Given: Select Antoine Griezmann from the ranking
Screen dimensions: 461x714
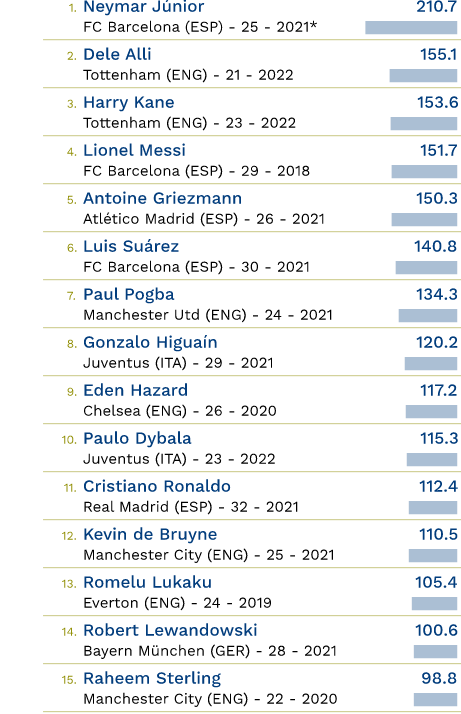Looking at the screenshot, I should pos(162,198).
